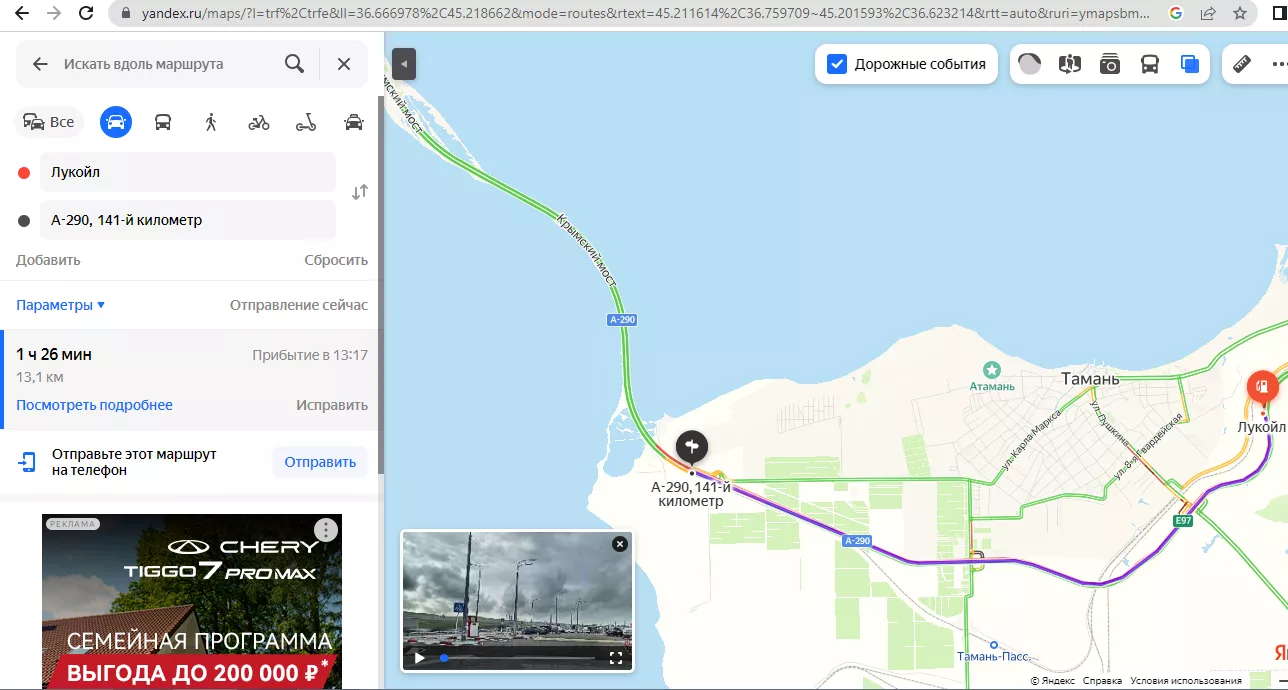Click the panorama video progress bar
Viewport: 1288px width, 690px height.
pos(519,658)
